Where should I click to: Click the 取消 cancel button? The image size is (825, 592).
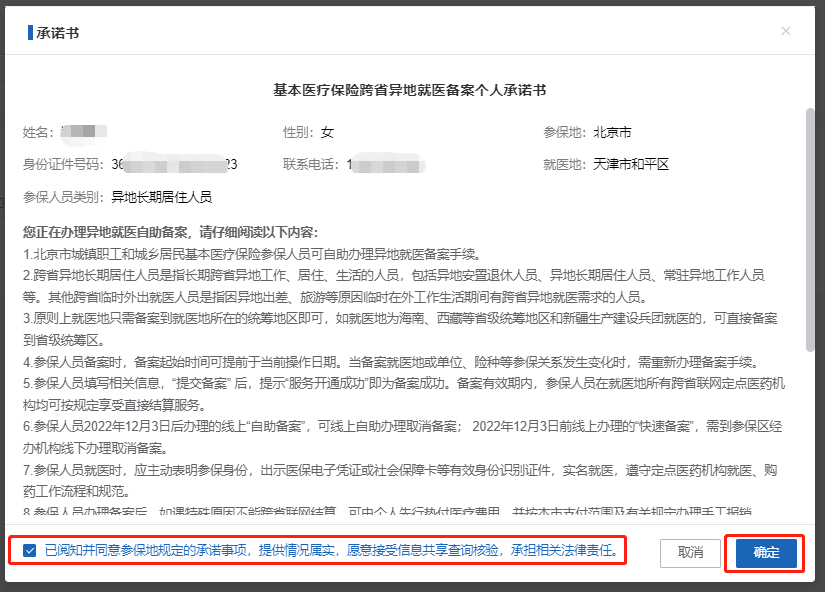pos(690,553)
